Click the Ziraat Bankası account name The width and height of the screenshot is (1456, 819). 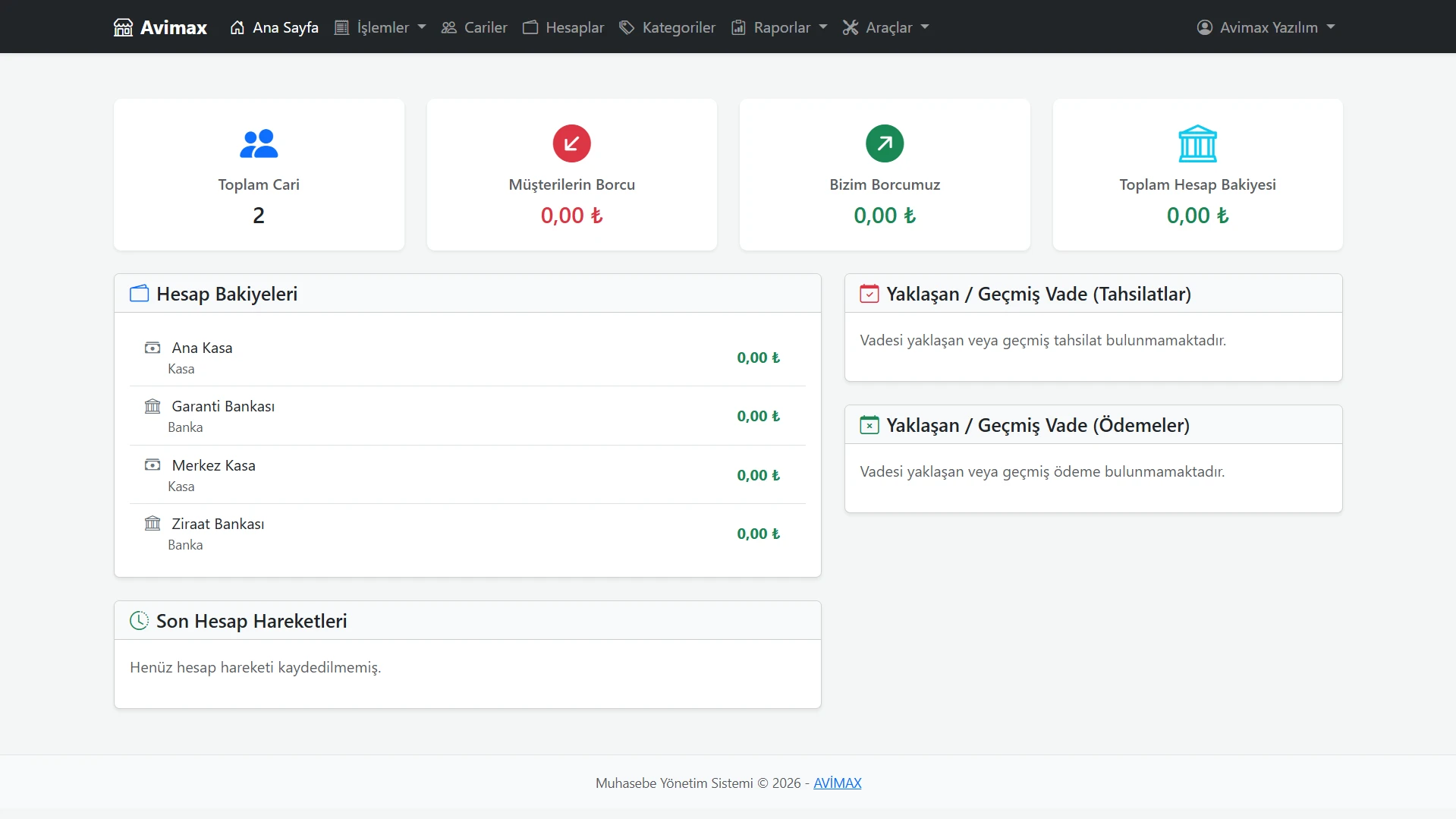click(x=219, y=524)
